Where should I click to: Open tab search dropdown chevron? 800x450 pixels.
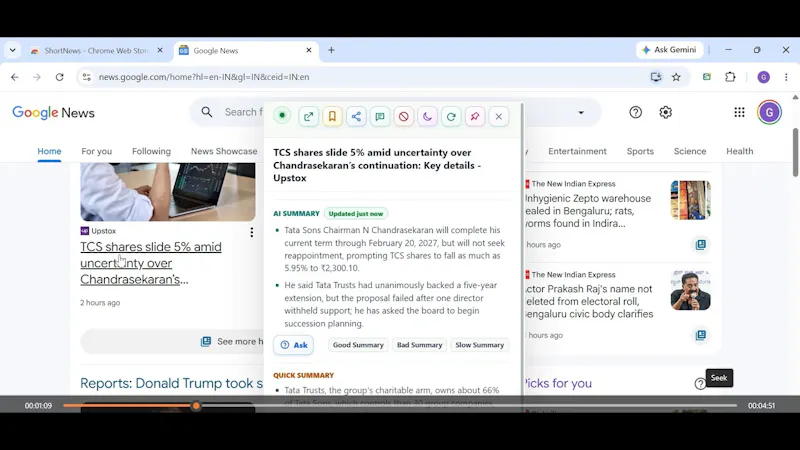click(x=13, y=50)
